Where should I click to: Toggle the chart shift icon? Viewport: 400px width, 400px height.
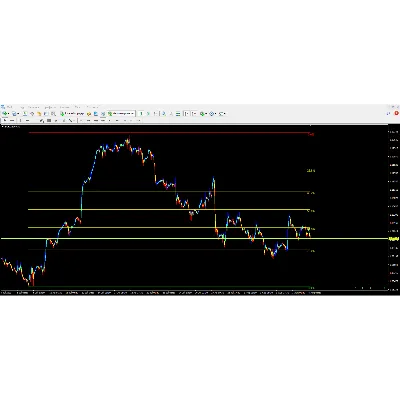click(194, 114)
